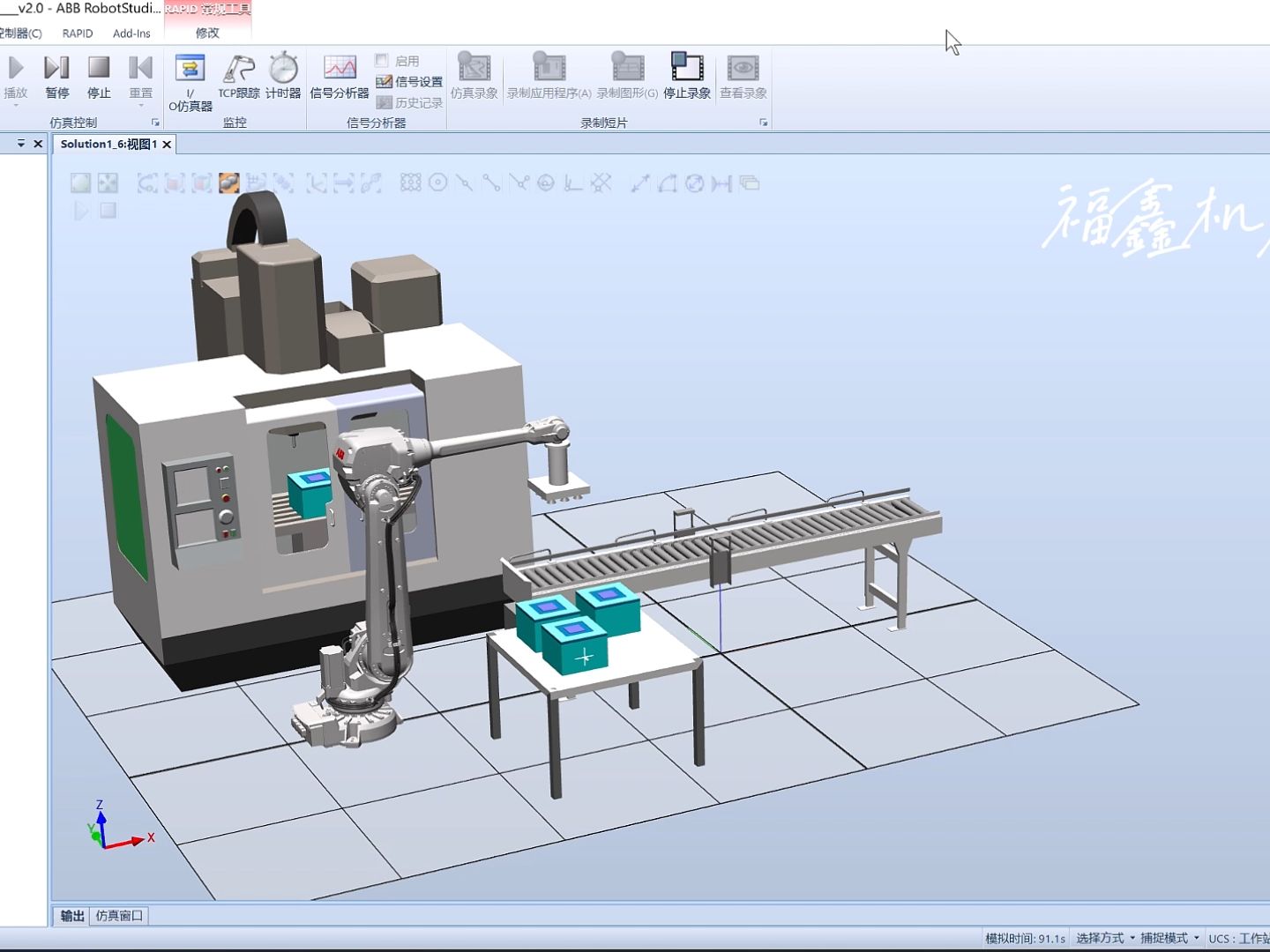
Task: Switch to the 仿真窗口 panel tab
Action: point(120,915)
